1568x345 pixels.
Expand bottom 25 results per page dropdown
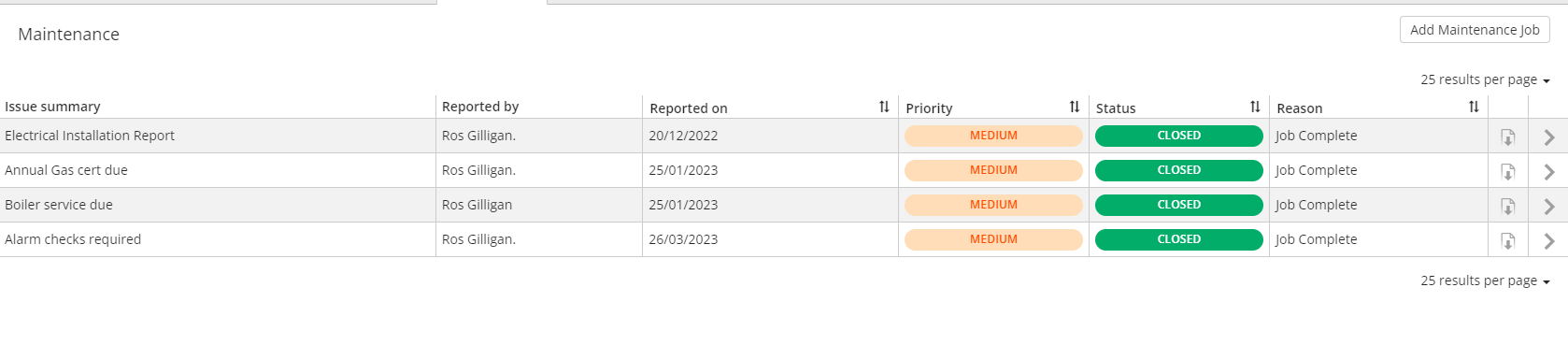[1485, 280]
